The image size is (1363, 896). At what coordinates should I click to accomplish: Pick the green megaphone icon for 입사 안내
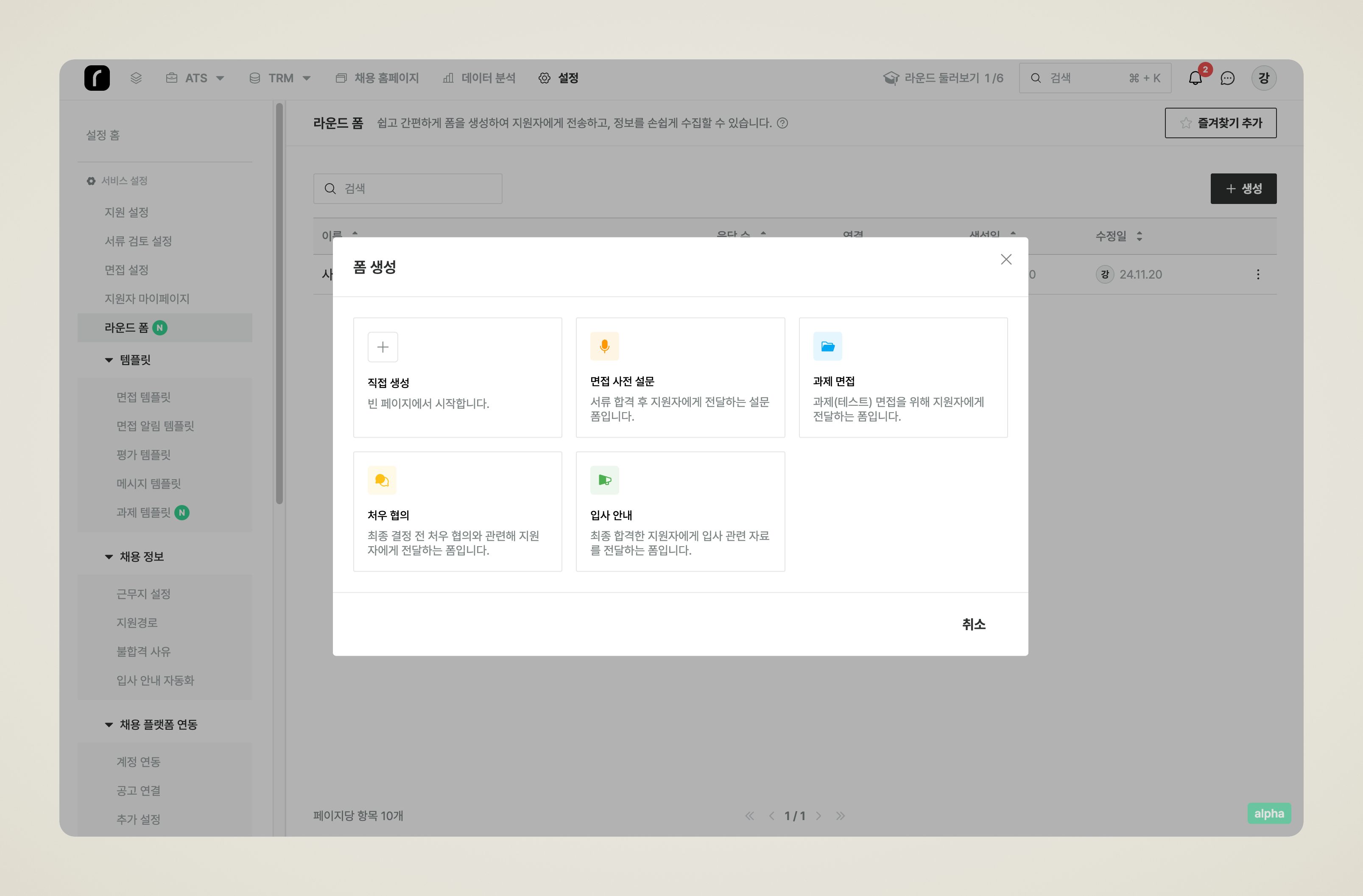[604, 480]
